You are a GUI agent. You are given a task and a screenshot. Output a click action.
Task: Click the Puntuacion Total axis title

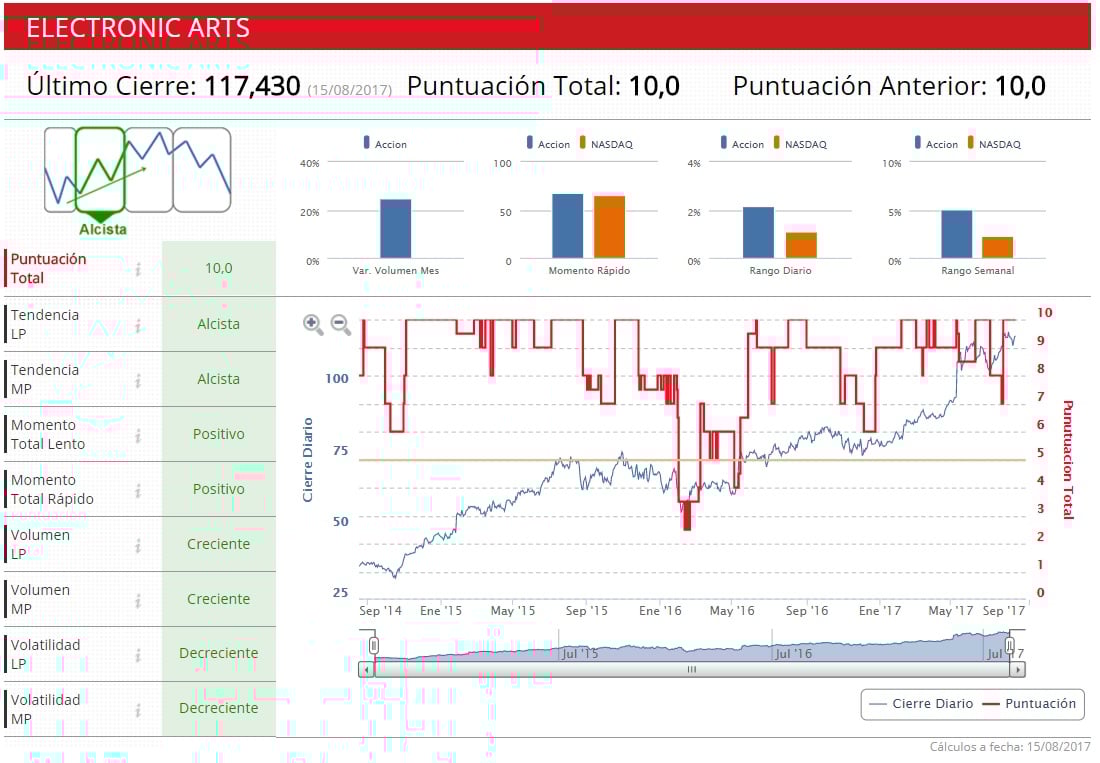[x=1068, y=460]
